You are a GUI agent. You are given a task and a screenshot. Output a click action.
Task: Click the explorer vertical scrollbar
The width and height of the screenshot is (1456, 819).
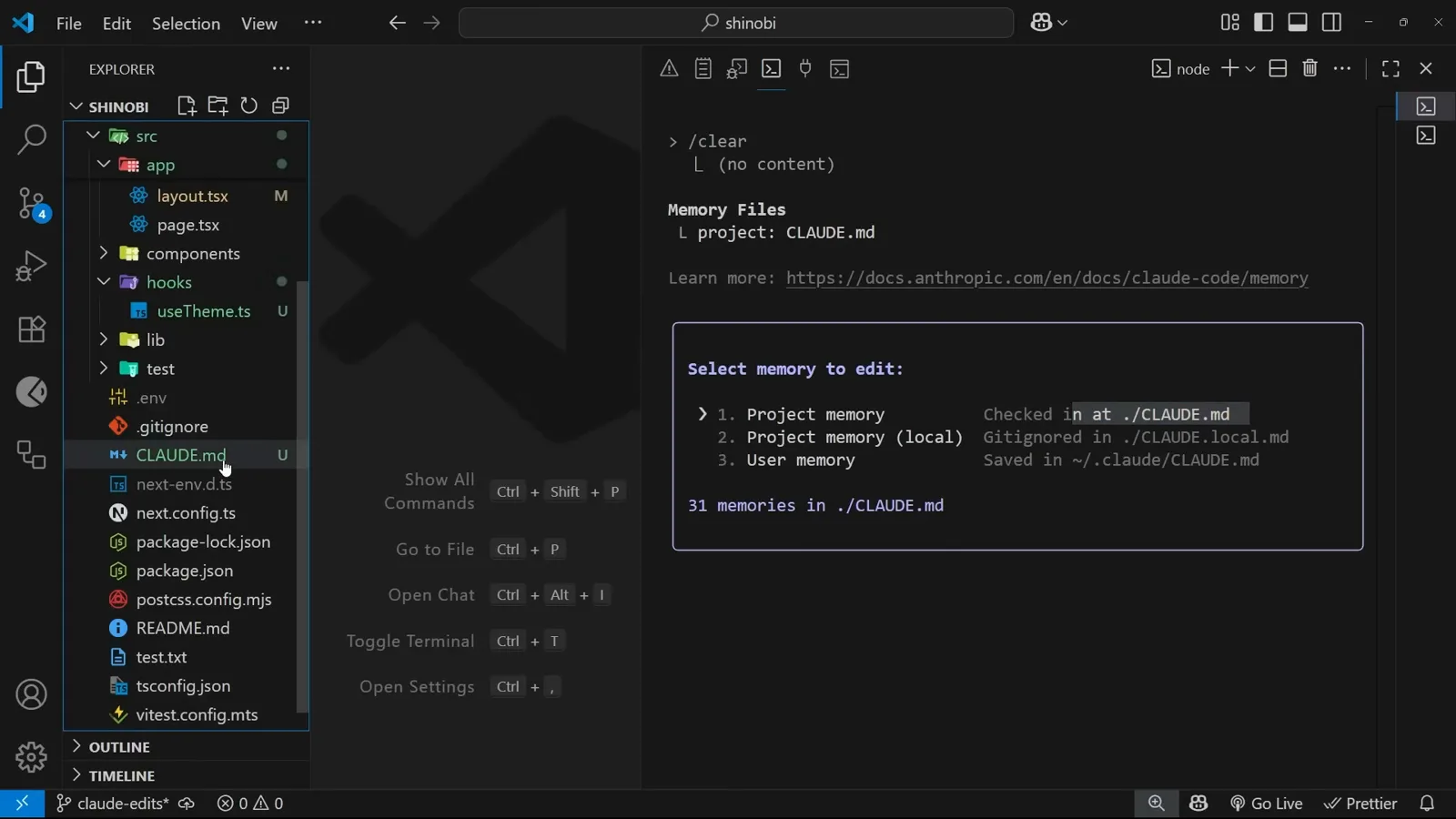pos(302,496)
